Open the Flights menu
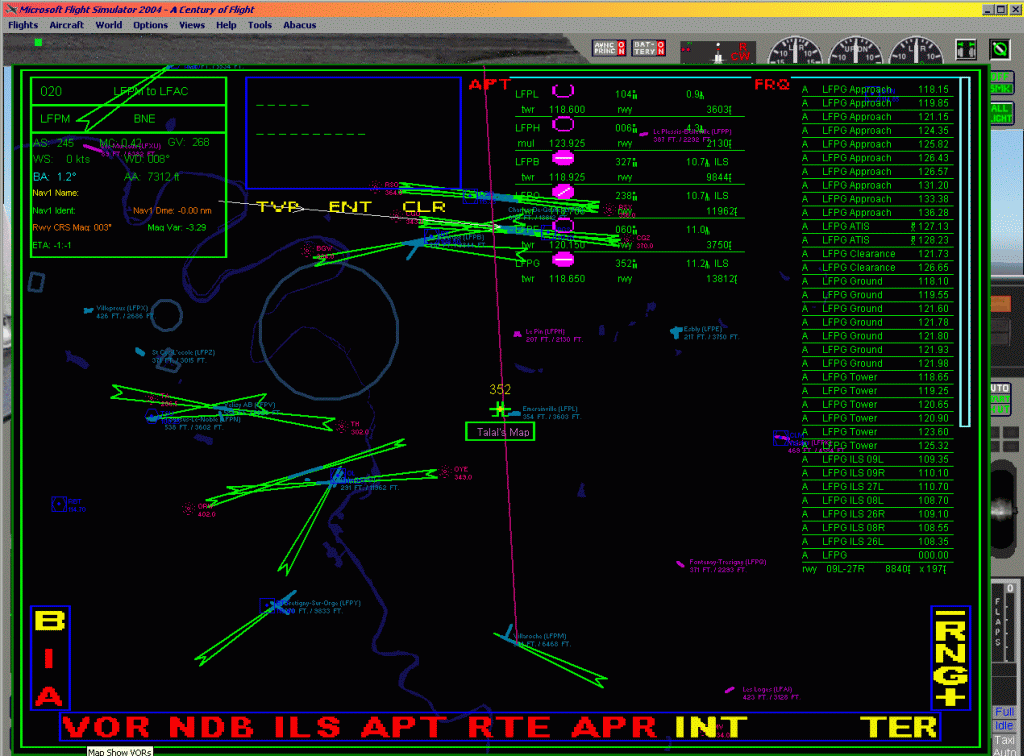The width and height of the screenshot is (1024, 756). point(23,25)
